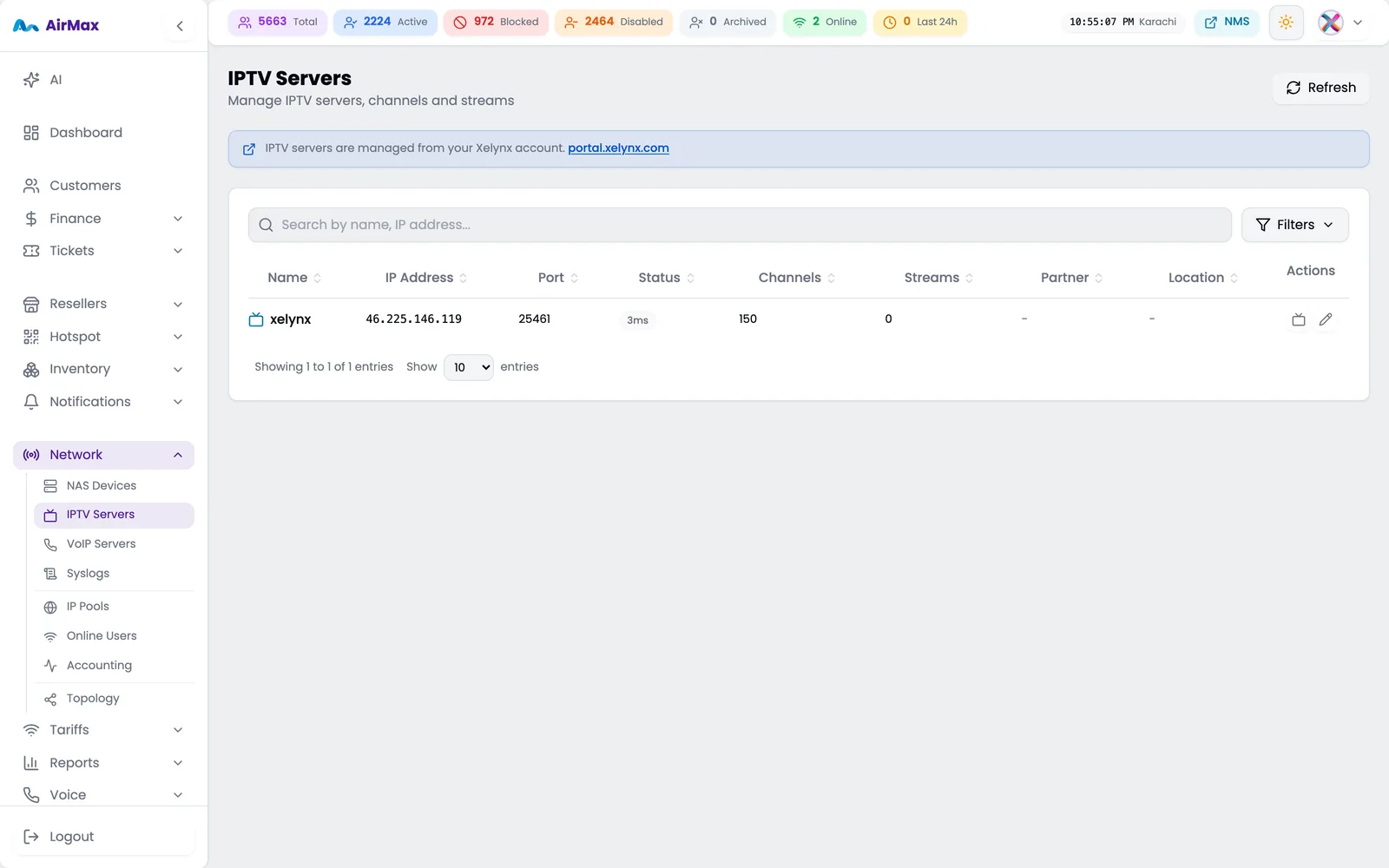1389x868 pixels.
Task: Select IPTV Servers in sidebar
Action: point(114,515)
